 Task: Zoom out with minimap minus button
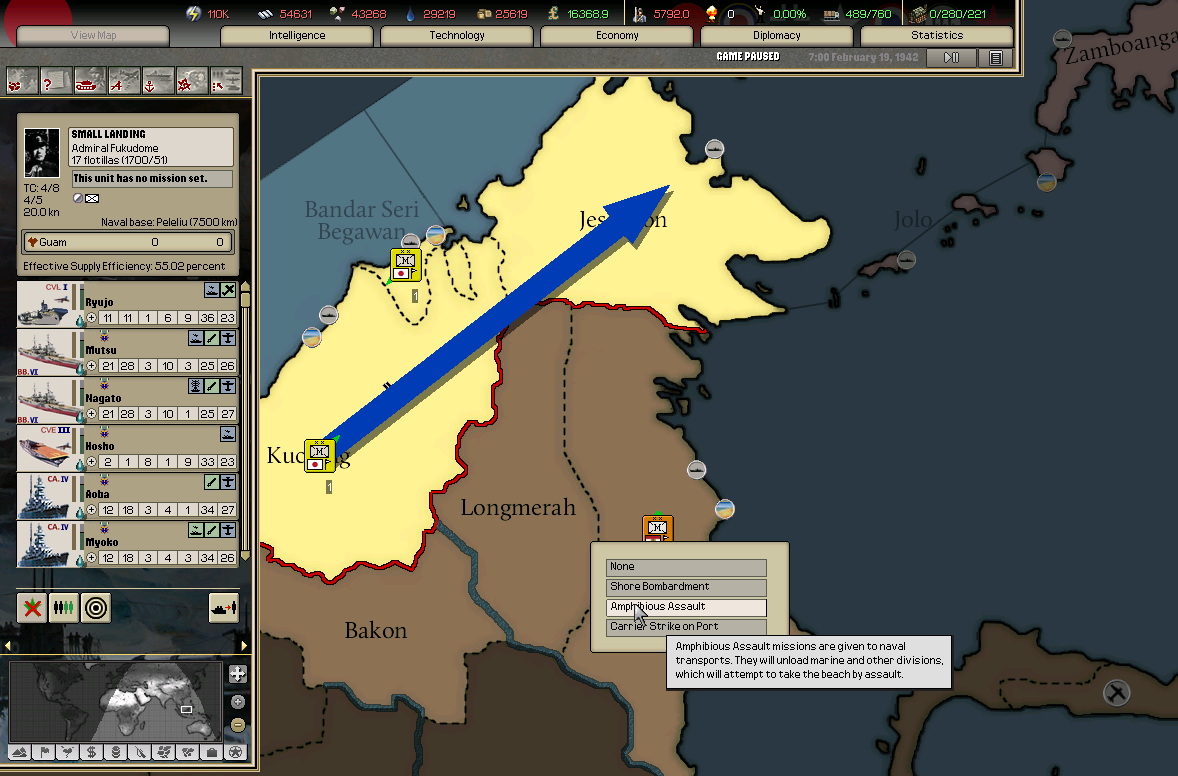point(237,724)
